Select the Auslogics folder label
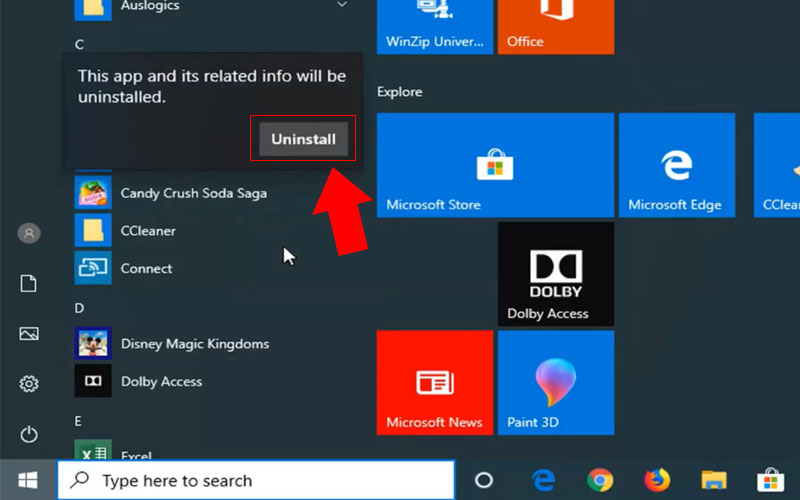Screen dimensions: 800x500 click(x=150, y=6)
